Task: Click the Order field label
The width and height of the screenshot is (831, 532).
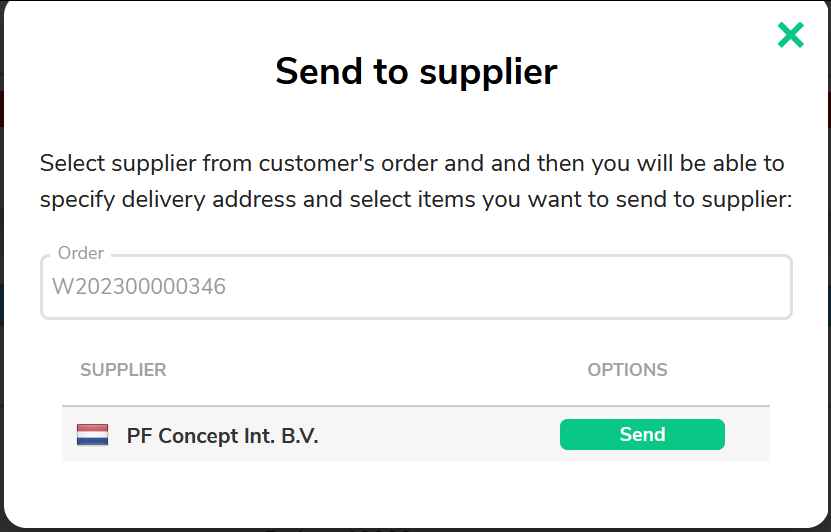Action: click(x=81, y=253)
